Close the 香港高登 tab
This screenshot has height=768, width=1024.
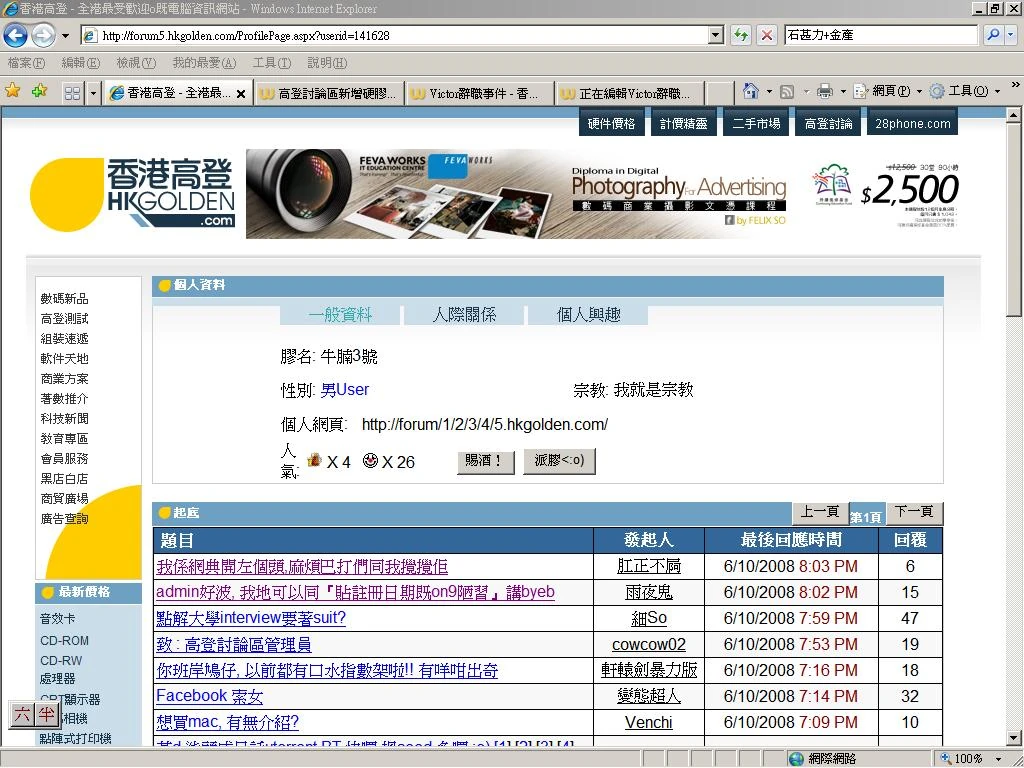[241, 94]
